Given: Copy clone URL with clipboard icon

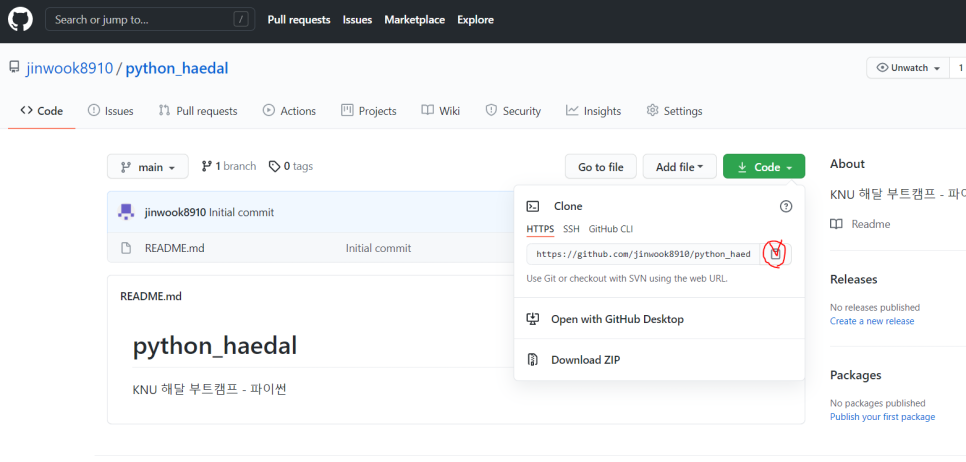Looking at the screenshot, I should (776, 254).
